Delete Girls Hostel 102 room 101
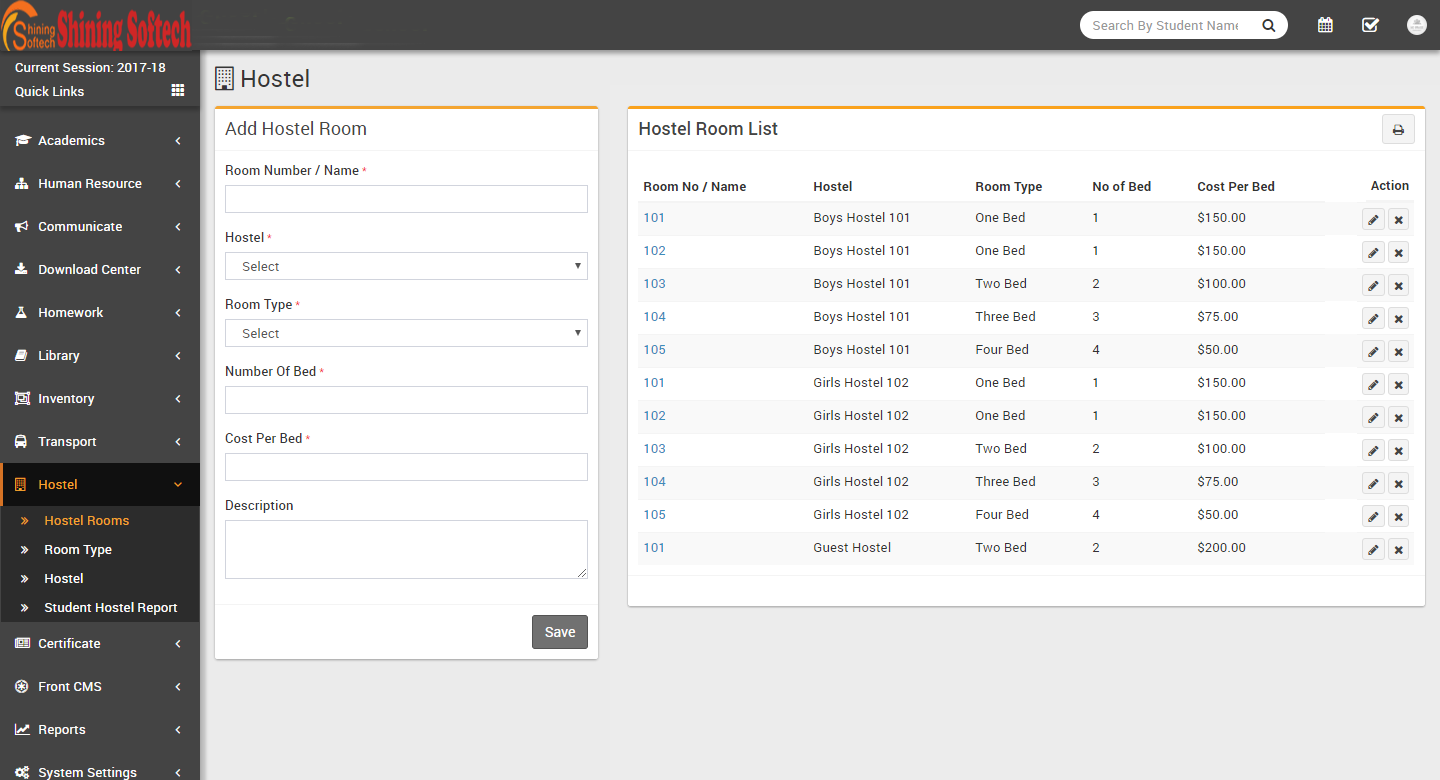 [x=1398, y=384]
